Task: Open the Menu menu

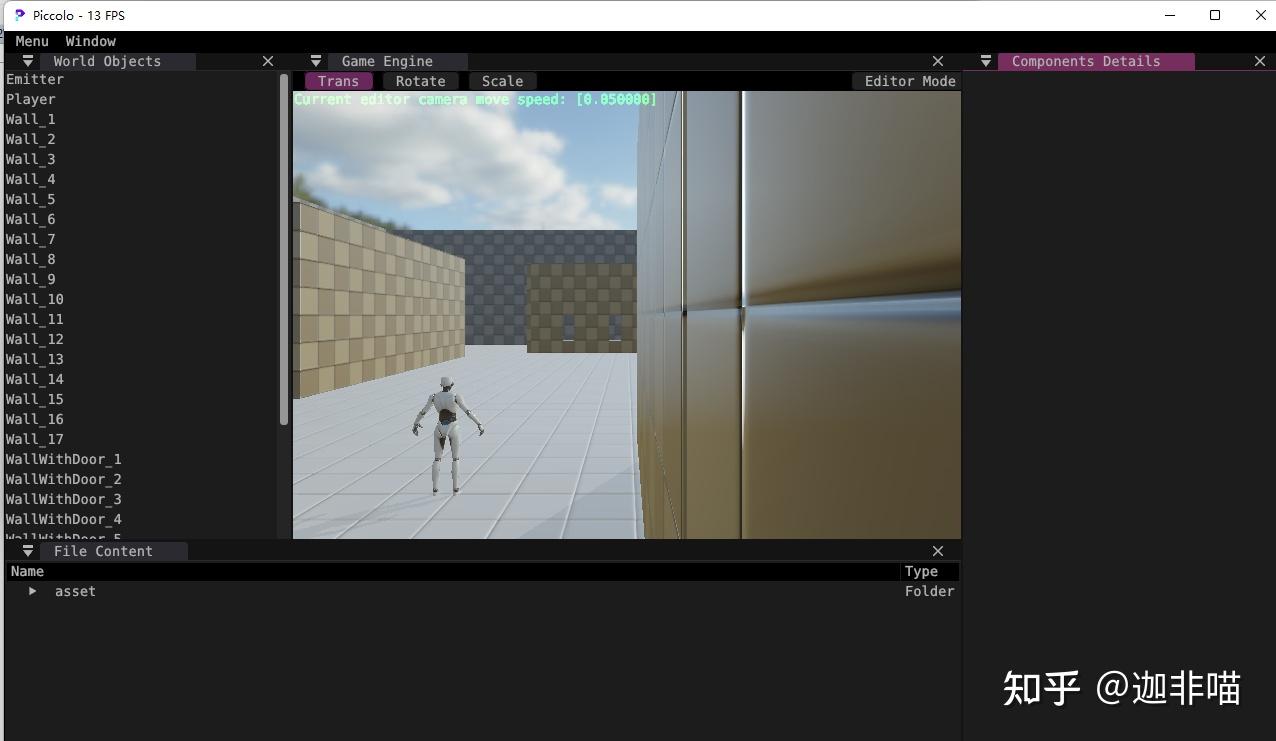Action: tap(32, 41)
